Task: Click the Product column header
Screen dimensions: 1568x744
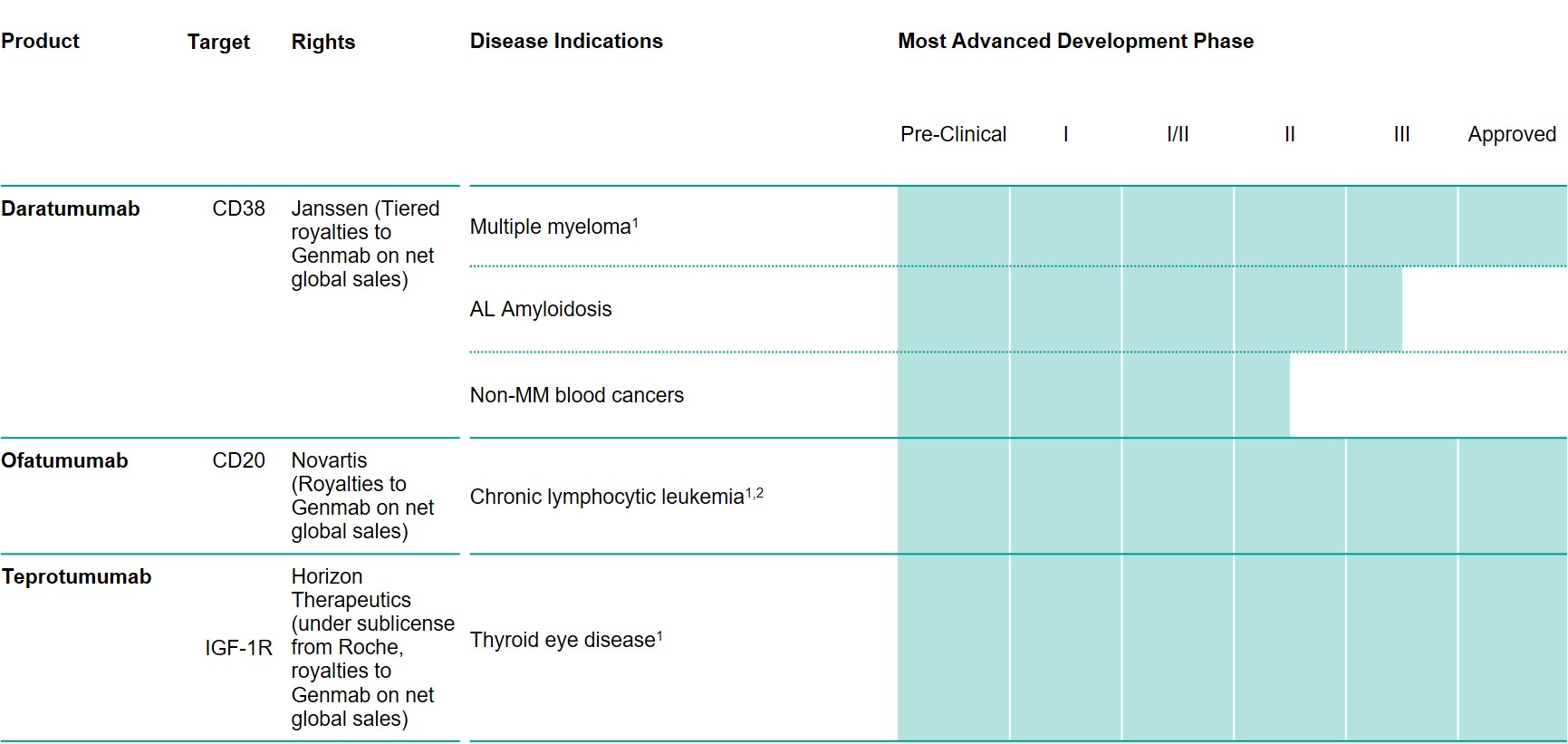Action: [x=41, y=42]
